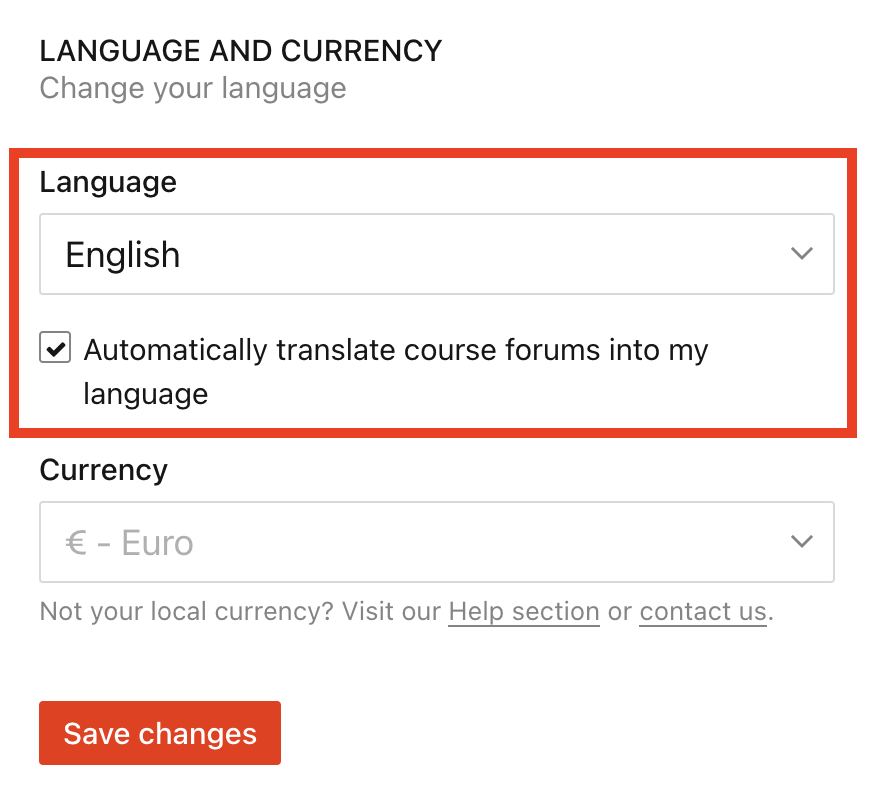Click the Save changes button
890x802 pixels.
(160, 733)
